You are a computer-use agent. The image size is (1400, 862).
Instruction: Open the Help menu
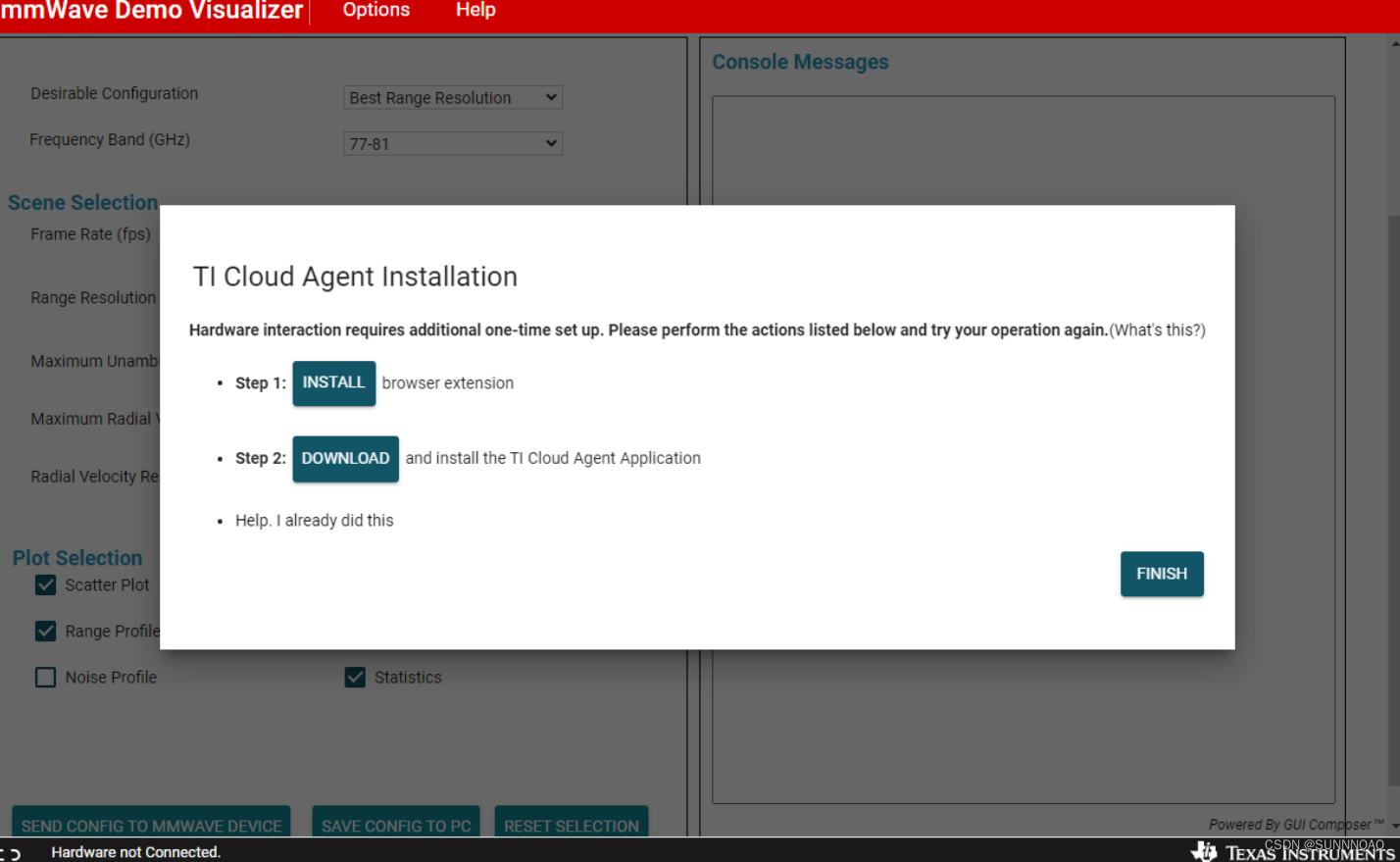click(475, 10)
